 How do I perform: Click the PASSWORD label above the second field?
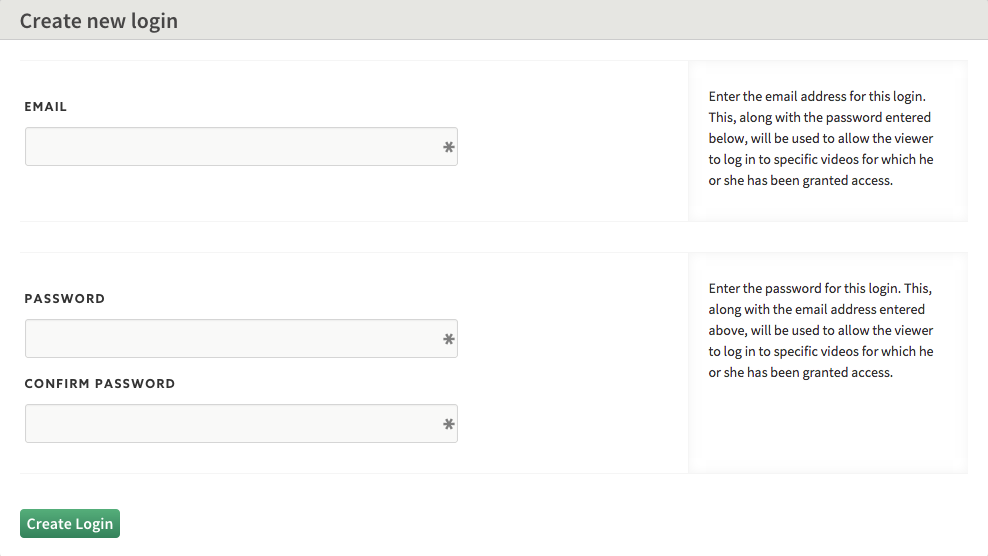65,299
